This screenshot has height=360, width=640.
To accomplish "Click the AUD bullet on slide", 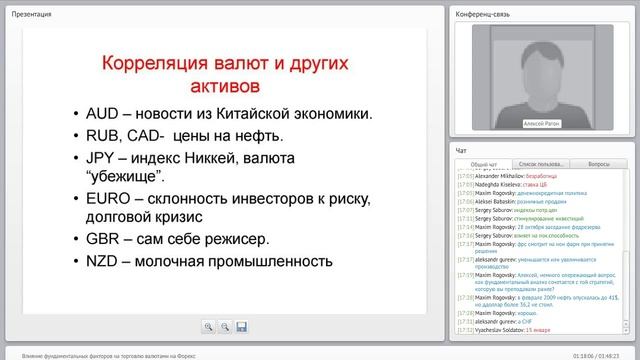I will [x=229, y=113].
